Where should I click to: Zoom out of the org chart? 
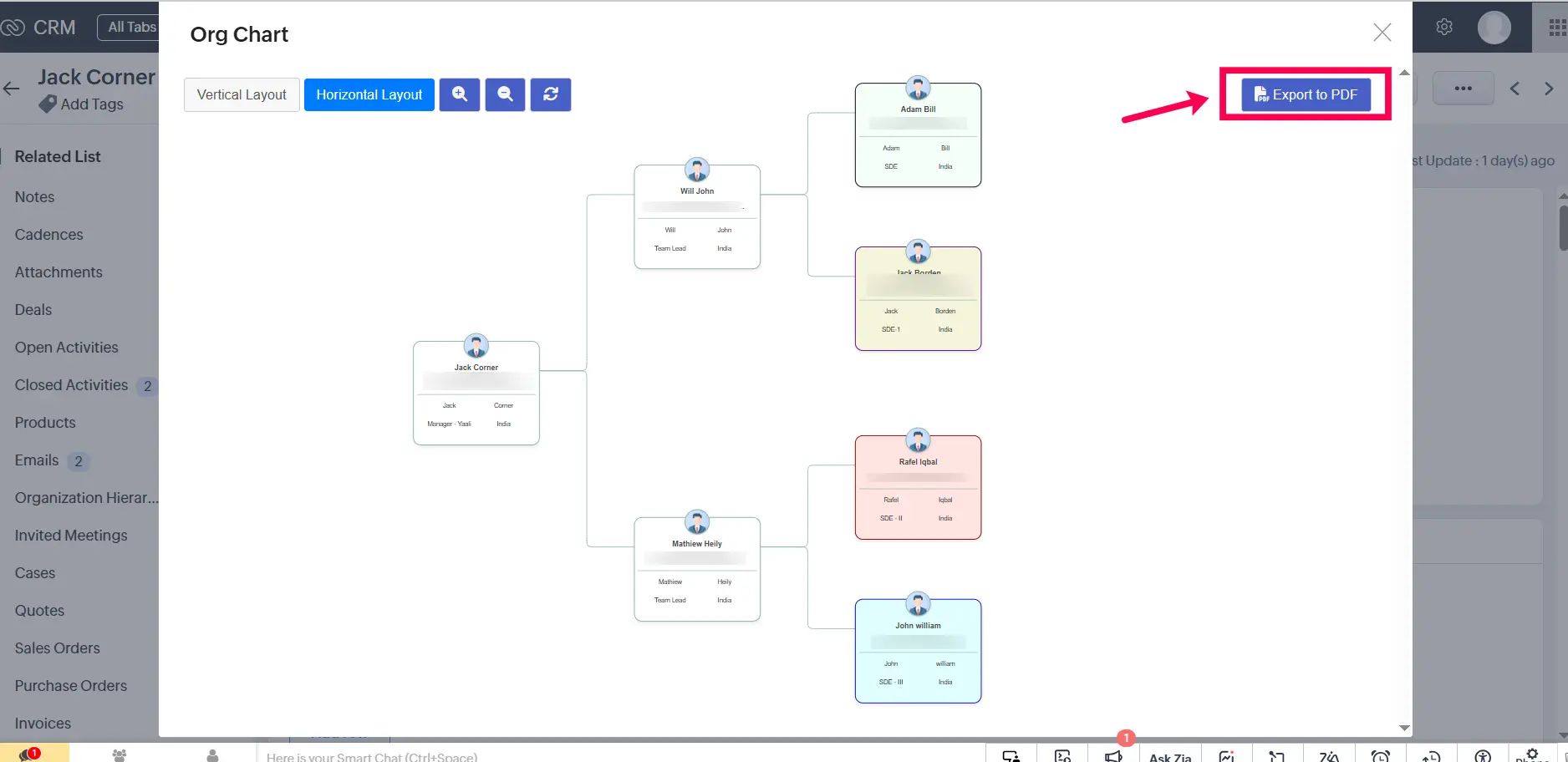tap(505, 94)
